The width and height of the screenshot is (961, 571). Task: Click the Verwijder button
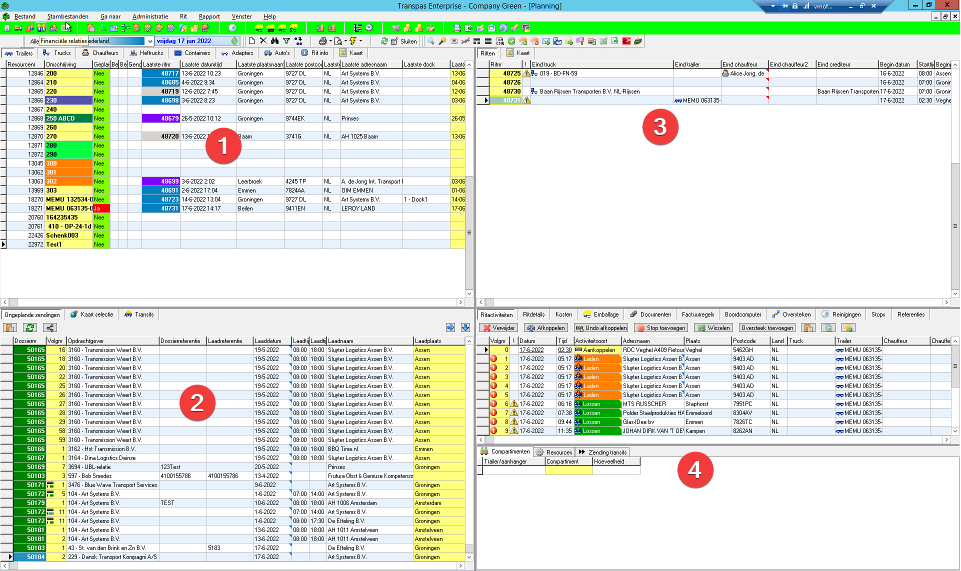[498, 328]
